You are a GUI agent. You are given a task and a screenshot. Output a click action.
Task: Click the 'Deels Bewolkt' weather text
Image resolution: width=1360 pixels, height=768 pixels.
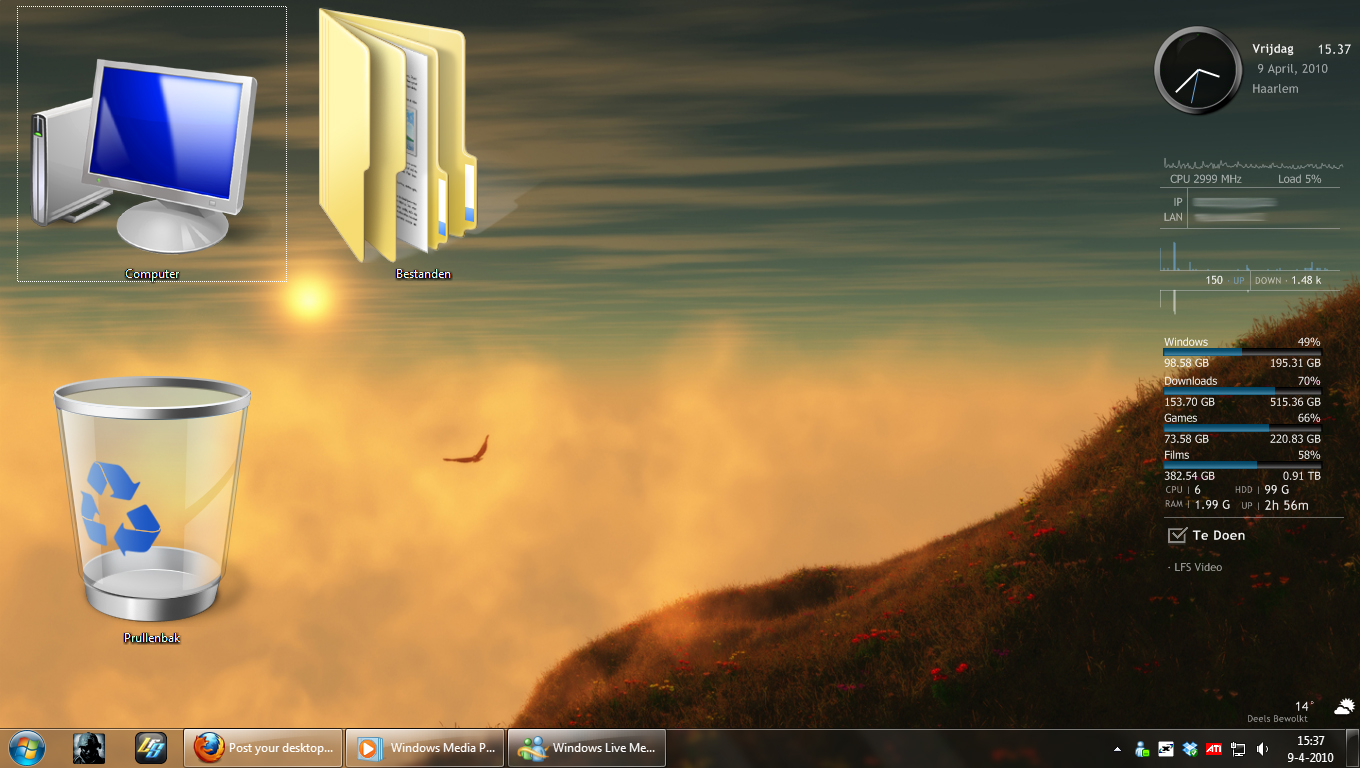tap(1277, 719)
